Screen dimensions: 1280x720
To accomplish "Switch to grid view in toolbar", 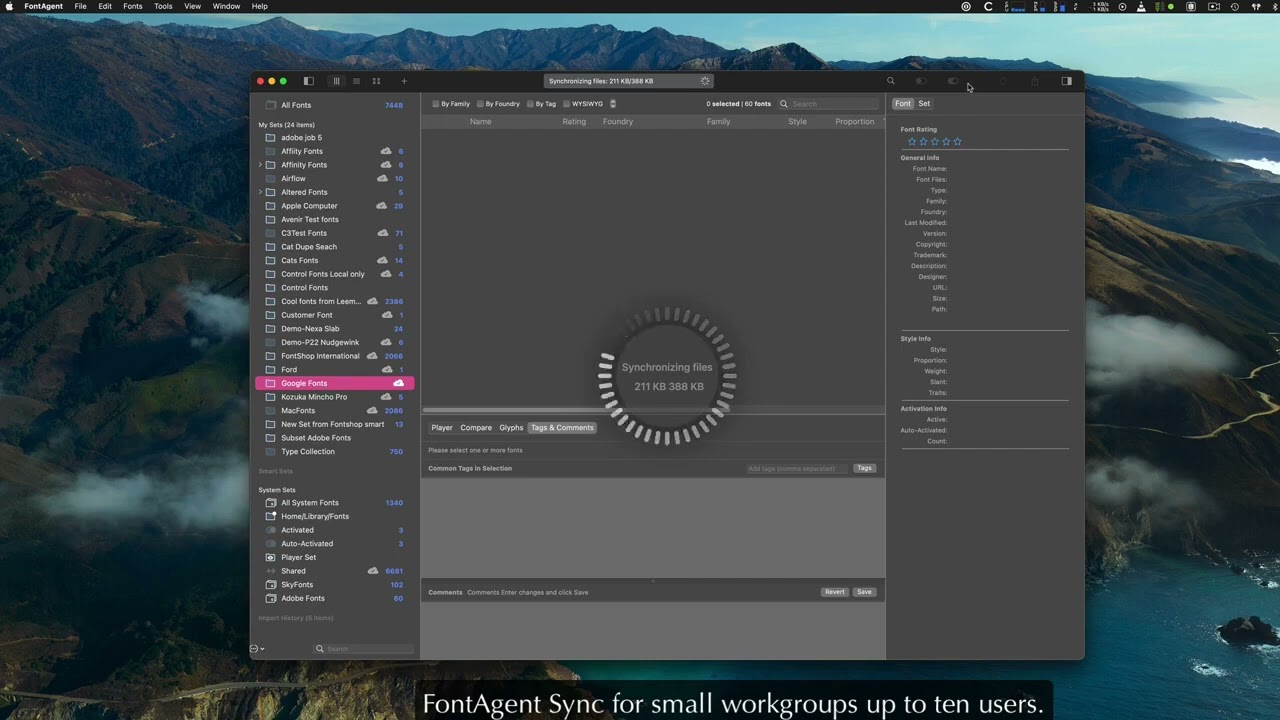I will coord(376,81).
